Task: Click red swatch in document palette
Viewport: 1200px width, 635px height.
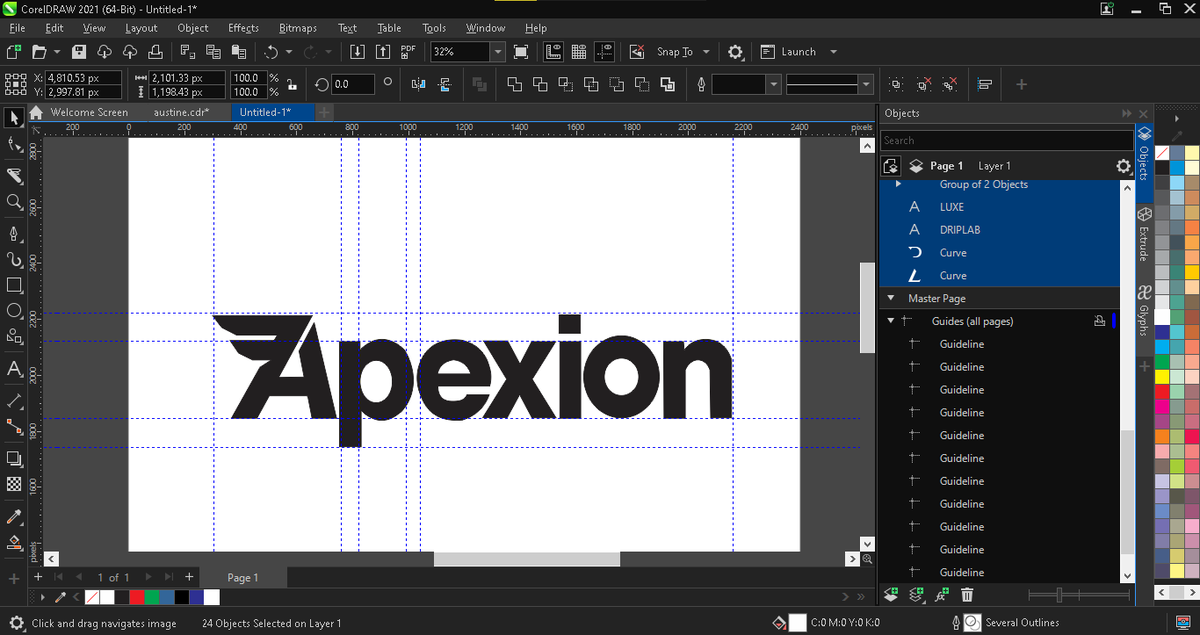Action: (137, 597)
